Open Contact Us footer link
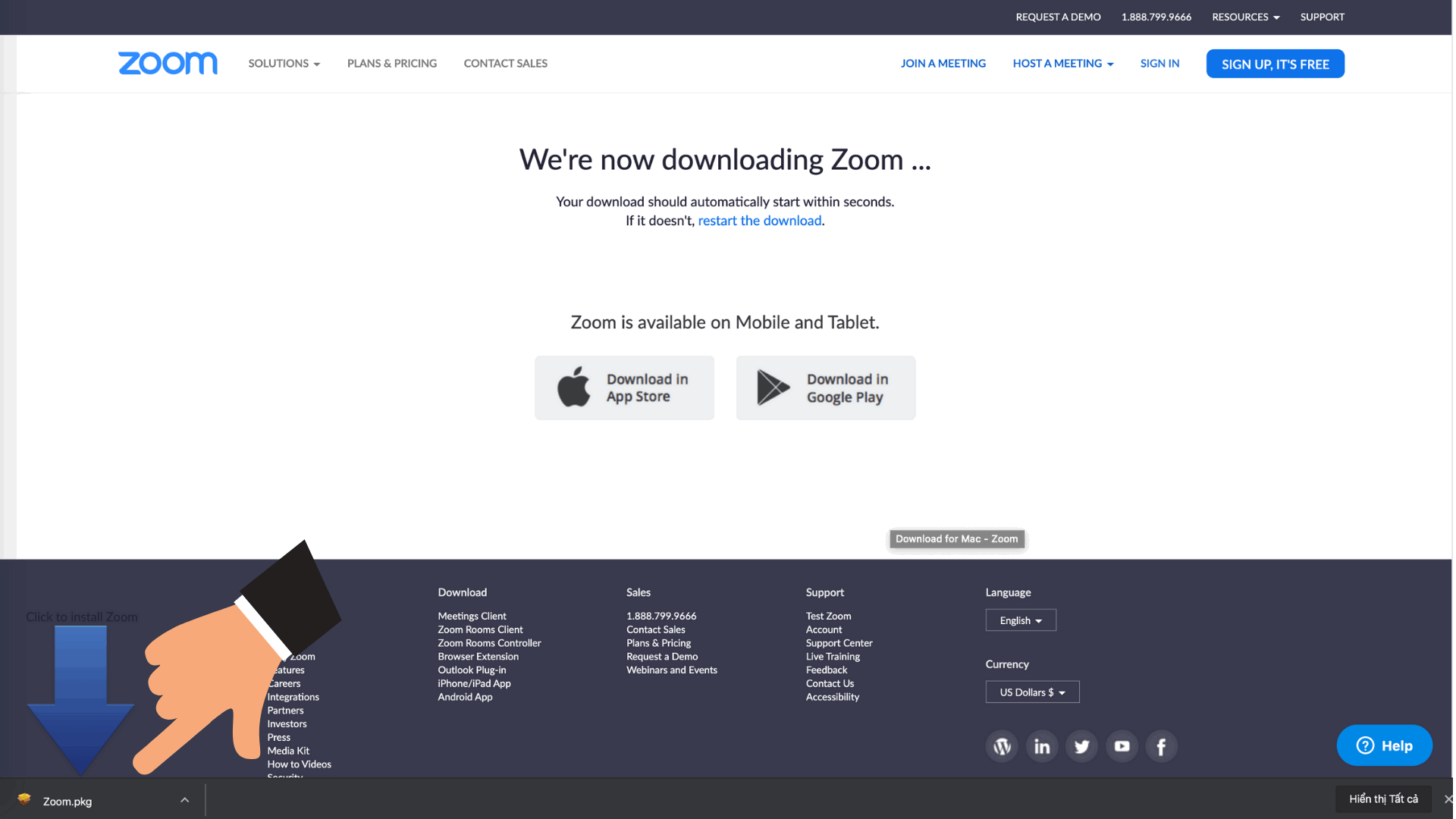The image size is (1456, 819). pos(830,684)
